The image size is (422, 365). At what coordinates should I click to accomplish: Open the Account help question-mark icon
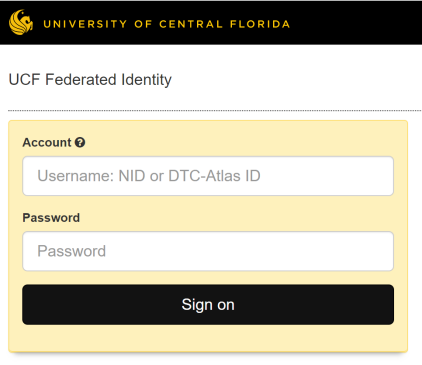click(80, 142)
